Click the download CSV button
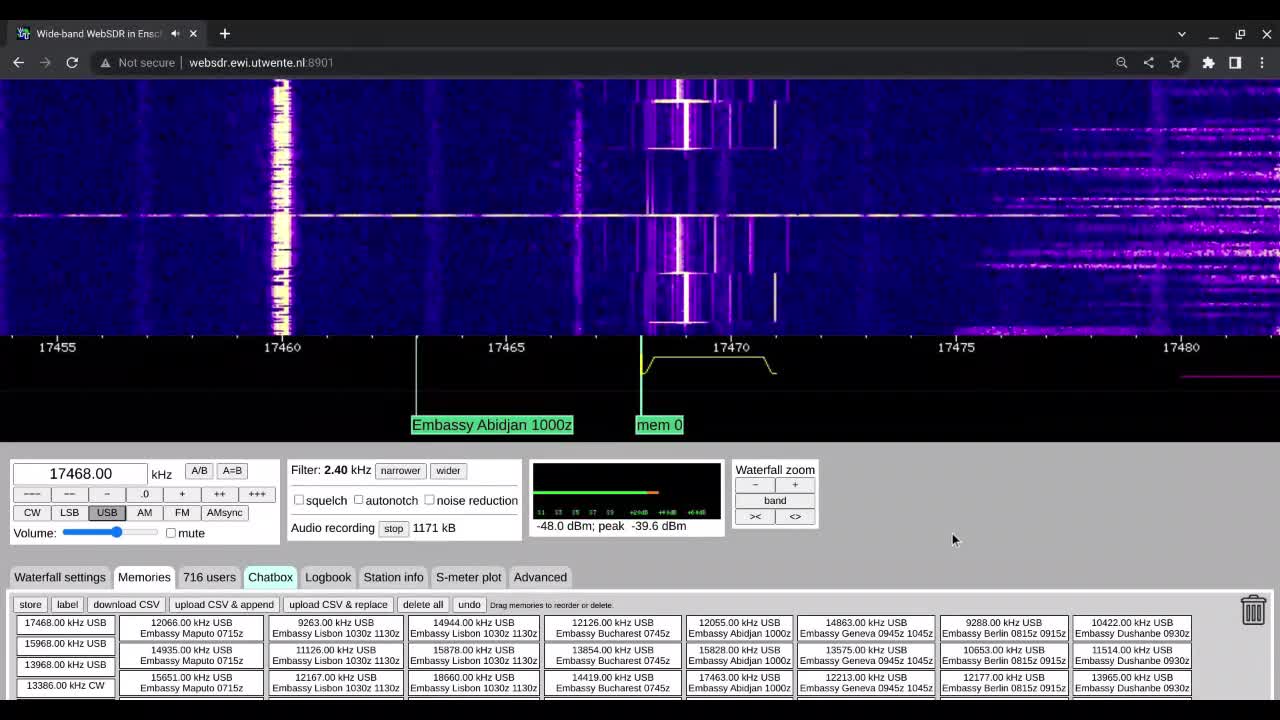The height and width of the screenshot is (720, 1280). [126, 605]
